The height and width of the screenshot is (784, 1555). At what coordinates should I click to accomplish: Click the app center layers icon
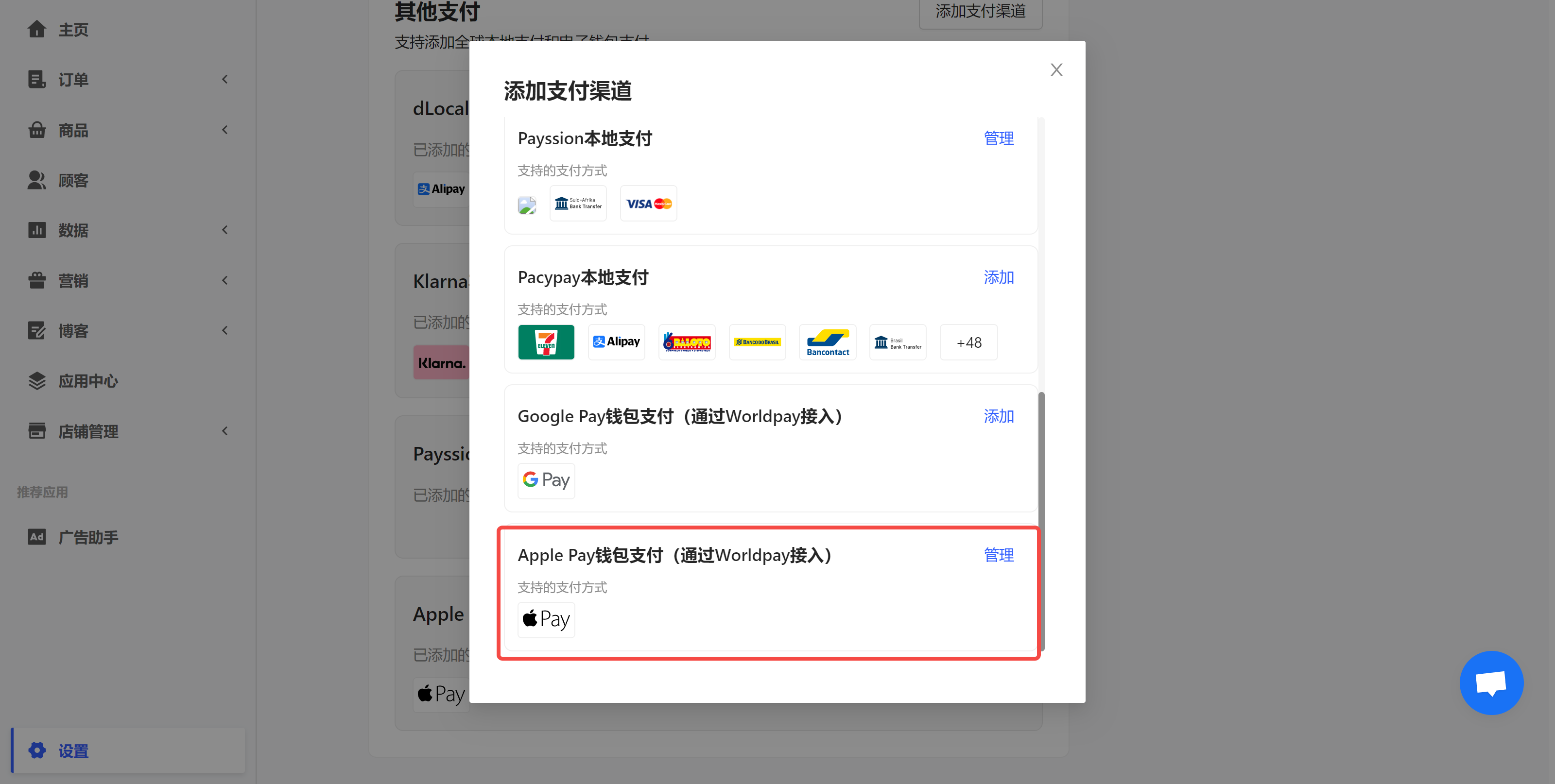click(x=37, y=381)
